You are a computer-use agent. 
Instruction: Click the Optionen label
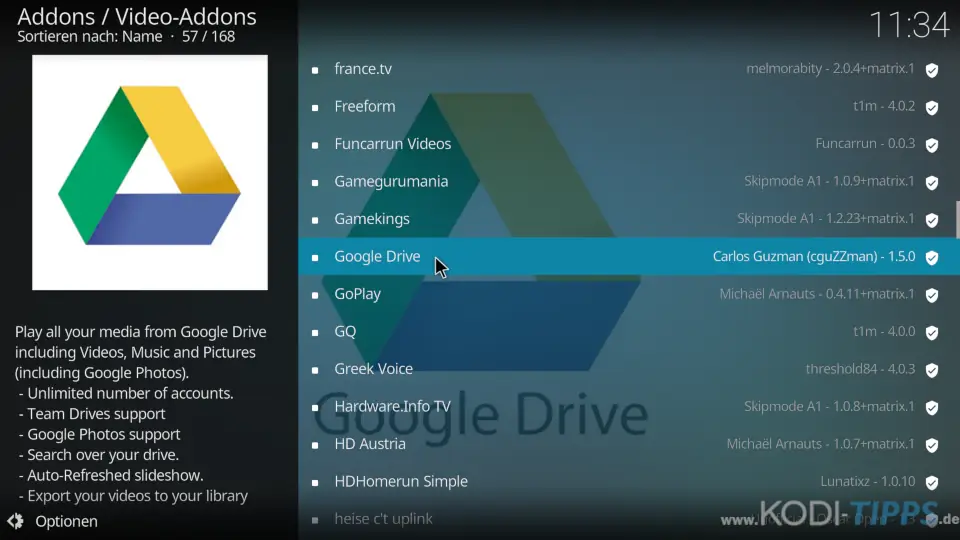pos(66,521)
